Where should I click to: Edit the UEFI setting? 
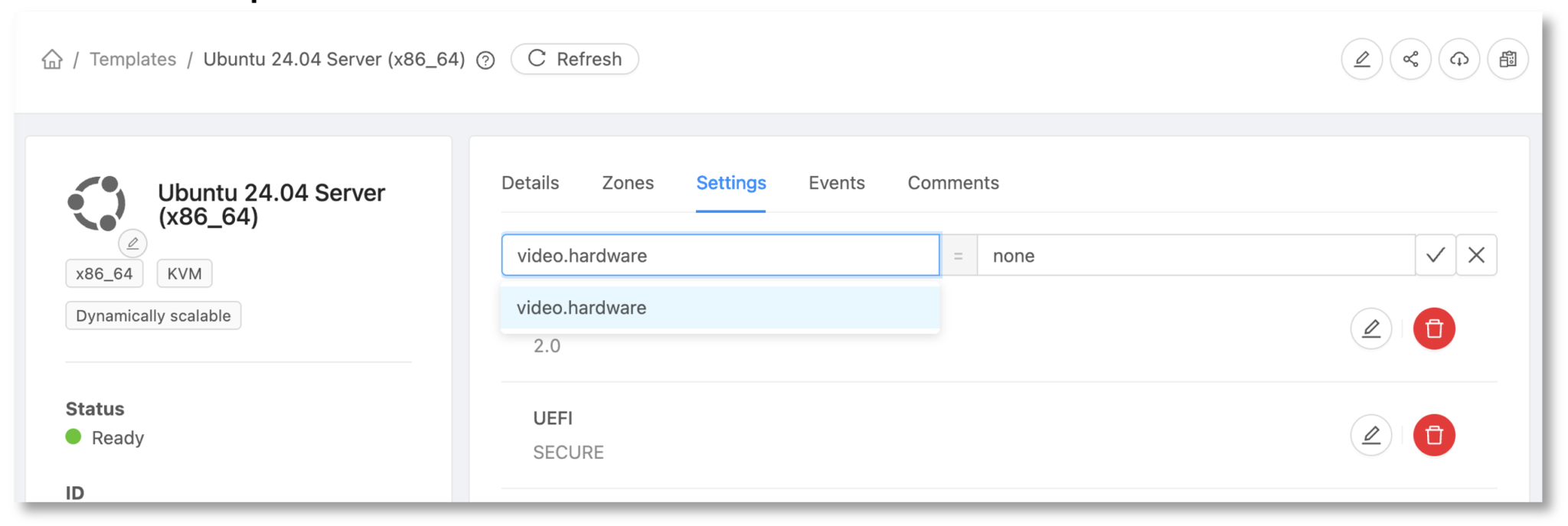tap(1371, 435)
